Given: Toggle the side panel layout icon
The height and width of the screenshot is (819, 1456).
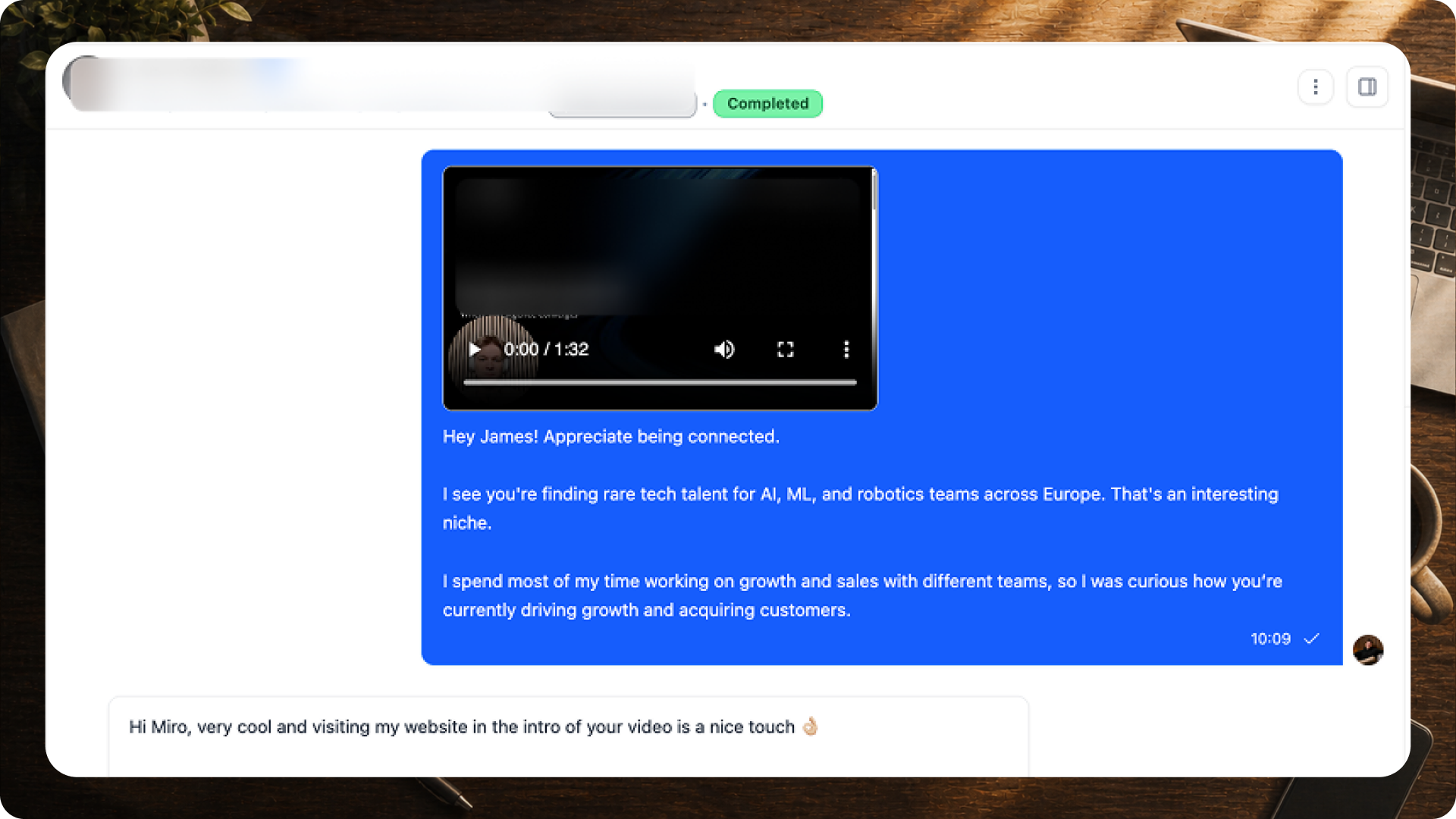Looking at the screenshot, I should (1367, 87).
